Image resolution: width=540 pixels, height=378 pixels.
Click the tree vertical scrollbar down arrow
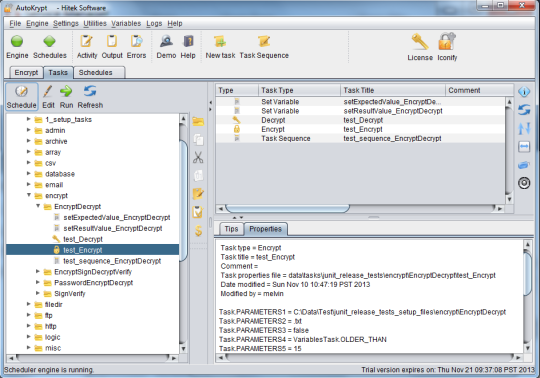(x=183, y=349)
